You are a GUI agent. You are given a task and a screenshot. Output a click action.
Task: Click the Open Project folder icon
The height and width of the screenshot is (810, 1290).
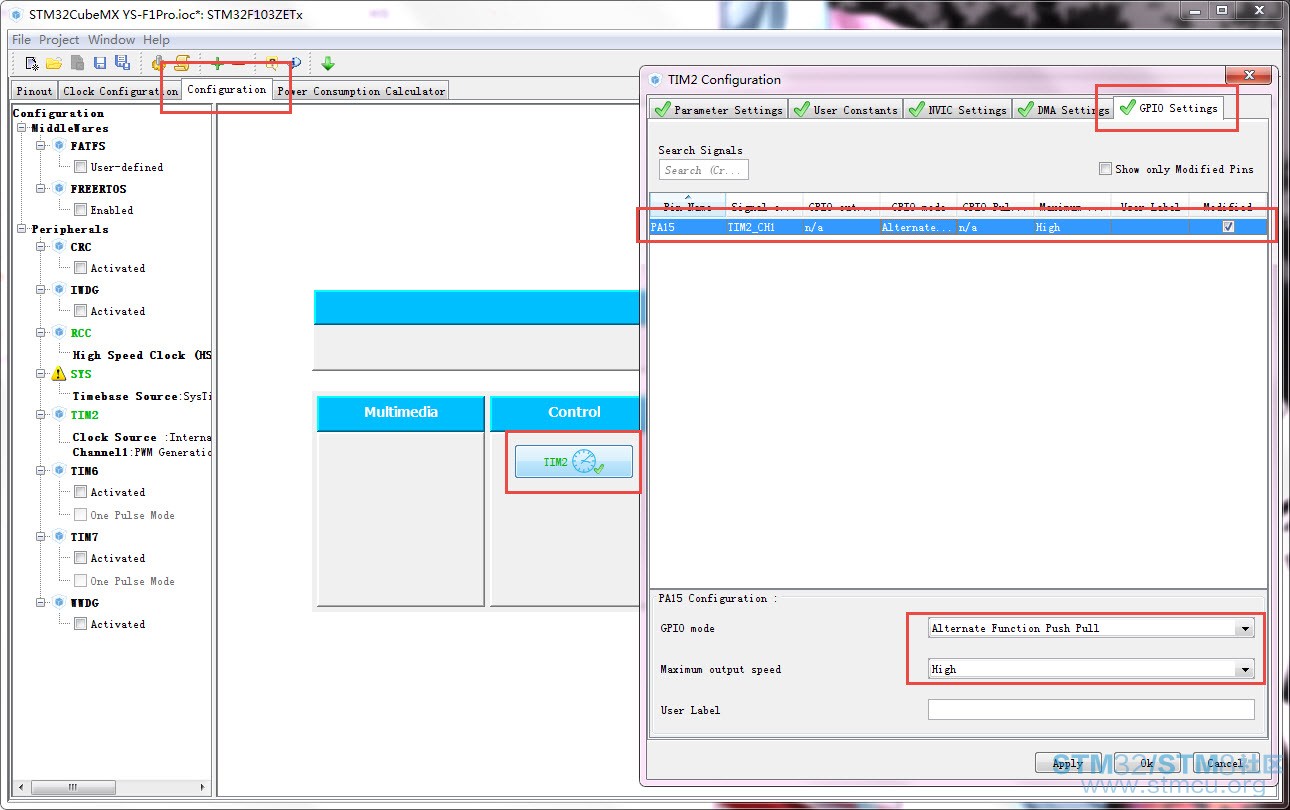(x=54, y=63)
